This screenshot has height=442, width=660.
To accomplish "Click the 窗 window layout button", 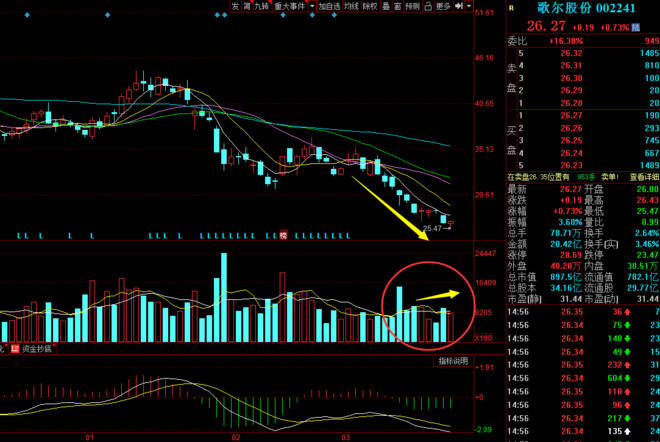I will pos(397,6).
